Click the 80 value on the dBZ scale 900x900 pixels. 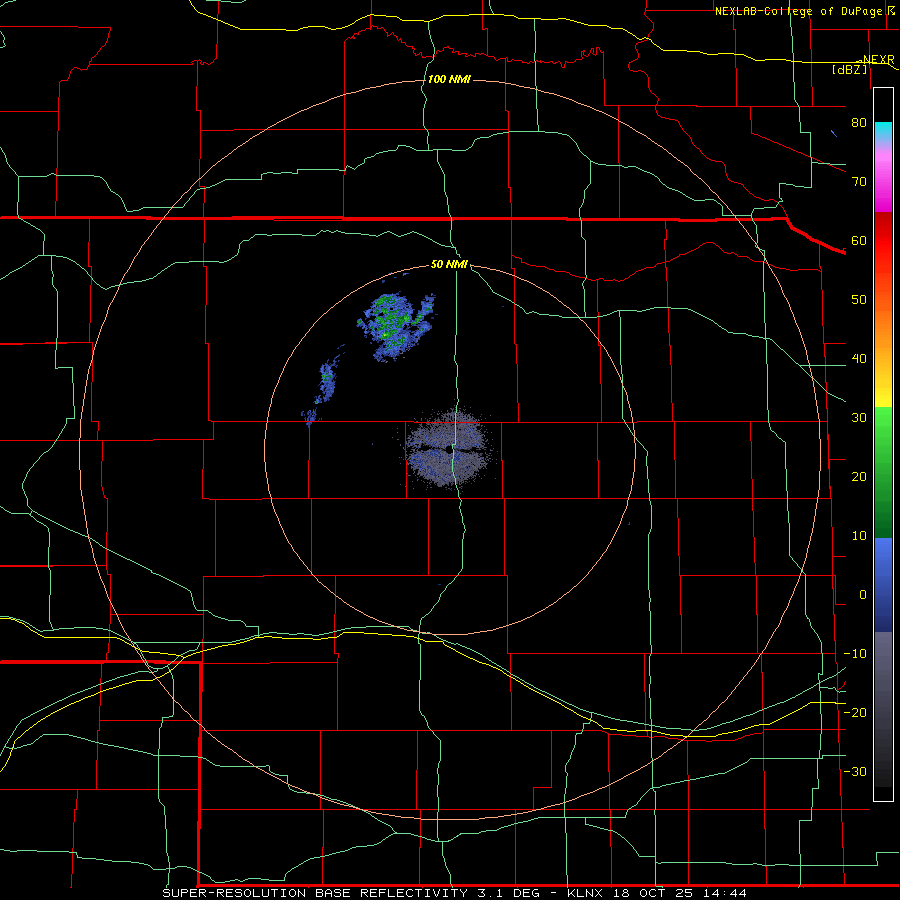(x=859, y=122)
